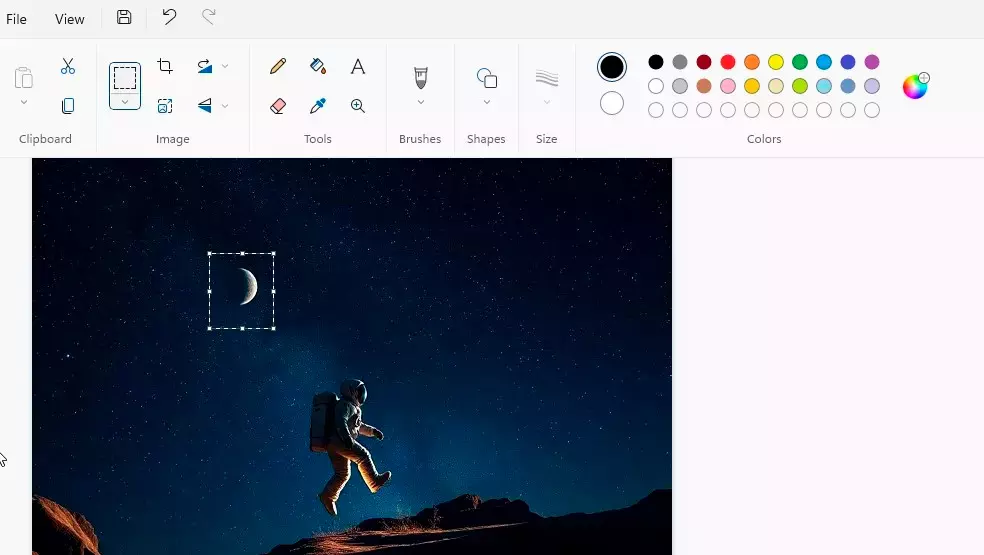Select the Pencil tool

278,66
